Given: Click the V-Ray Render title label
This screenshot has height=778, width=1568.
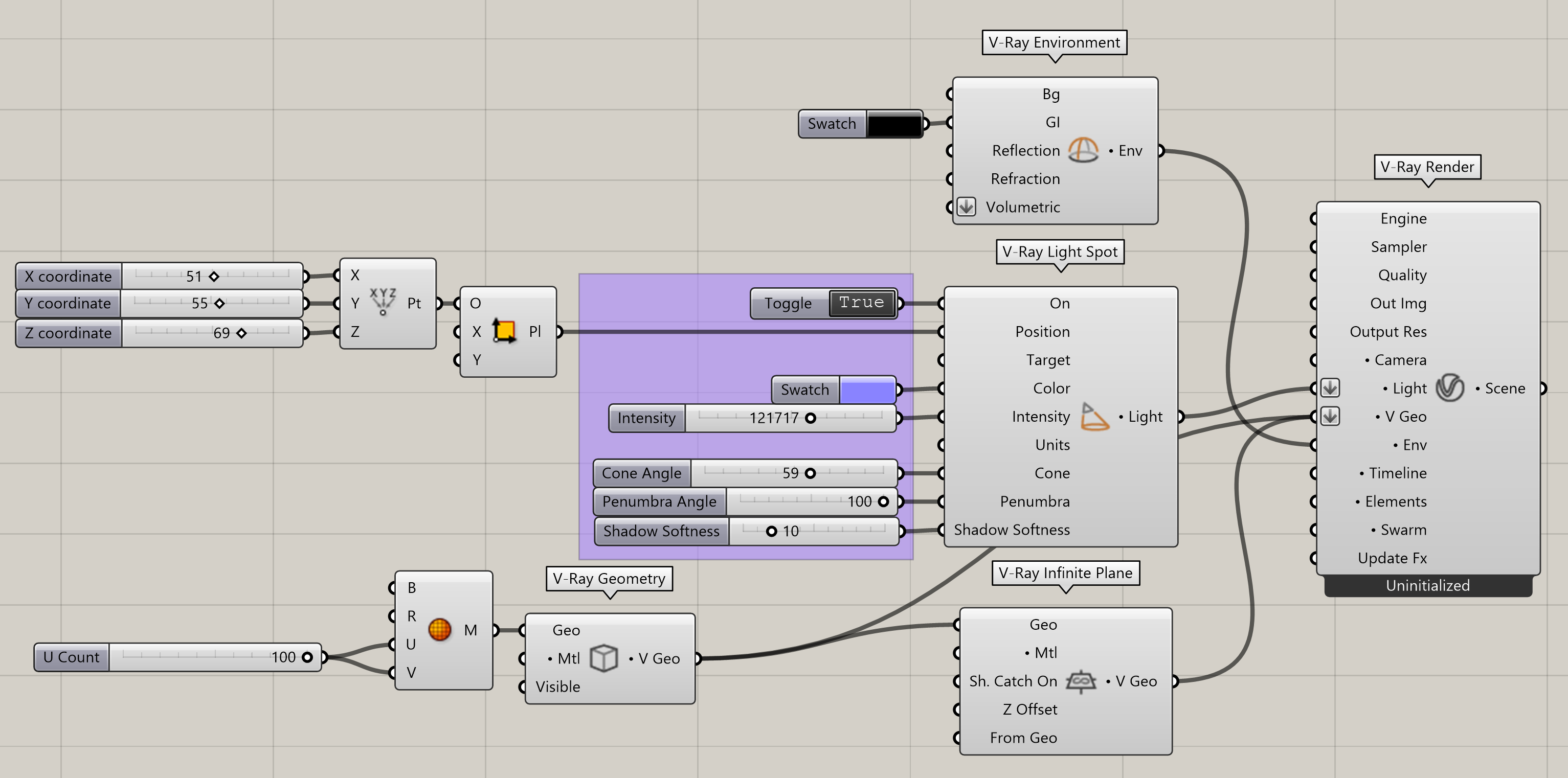Looking at the screenshot, I should (1427, 167).
